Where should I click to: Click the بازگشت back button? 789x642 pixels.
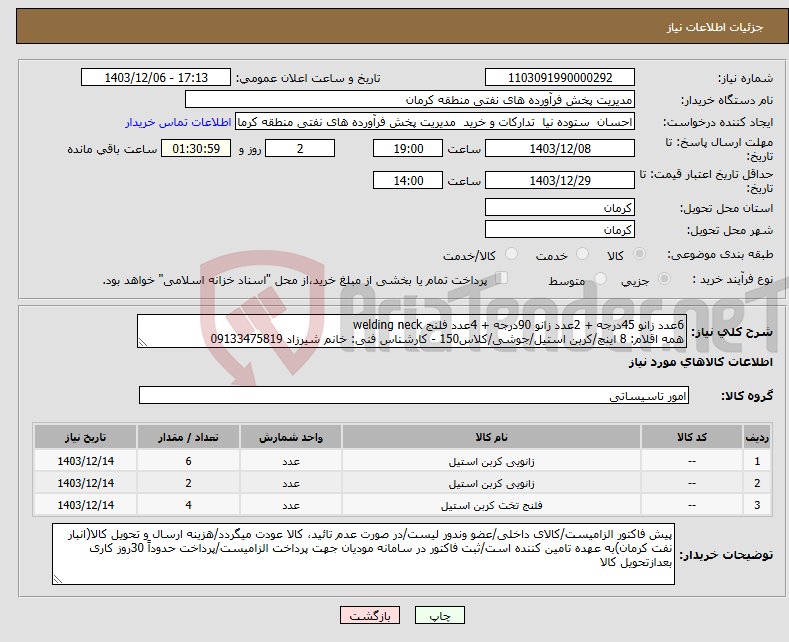coord(370,616)
